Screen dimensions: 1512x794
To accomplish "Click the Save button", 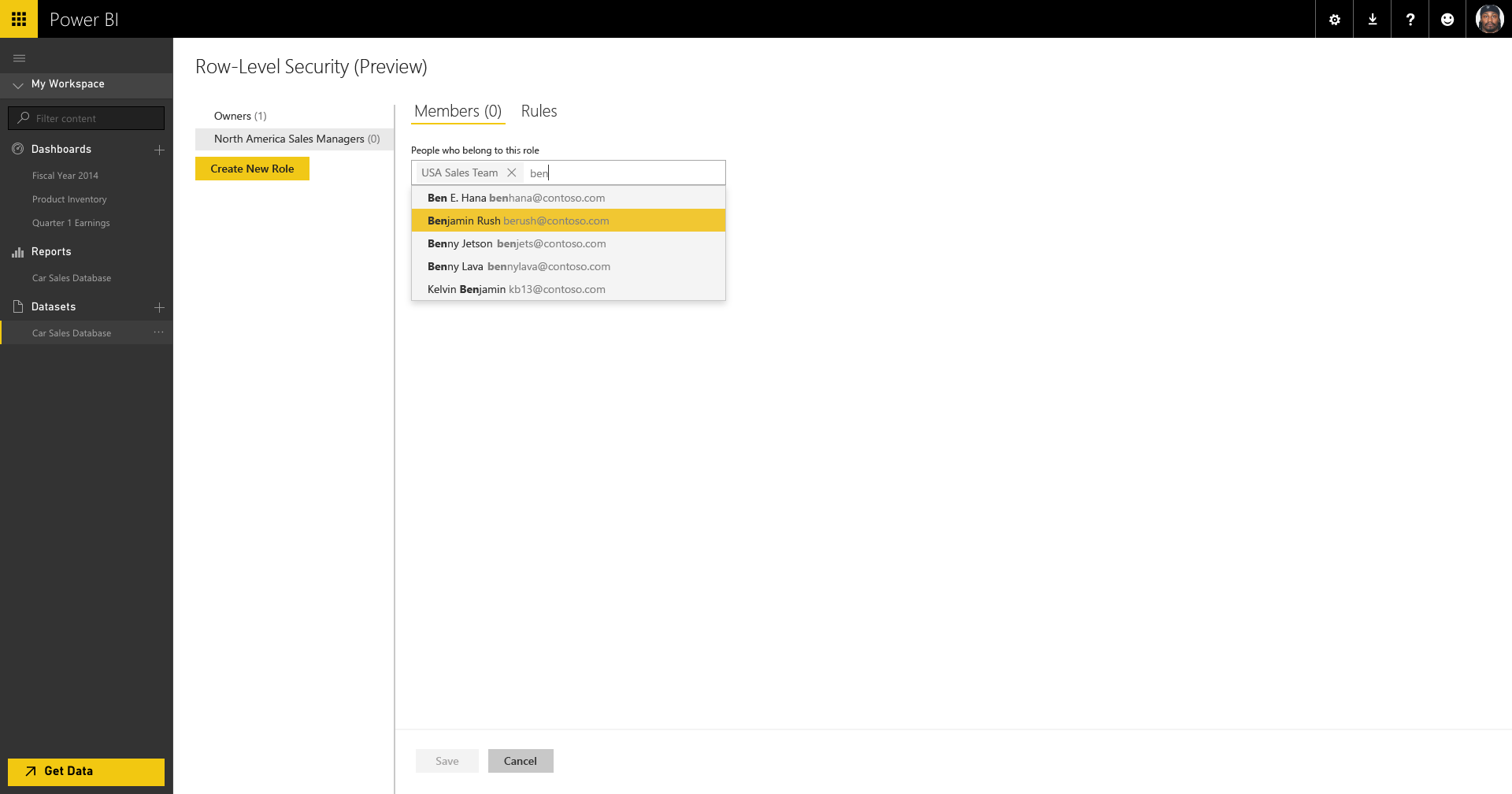I will click(447, 761).
